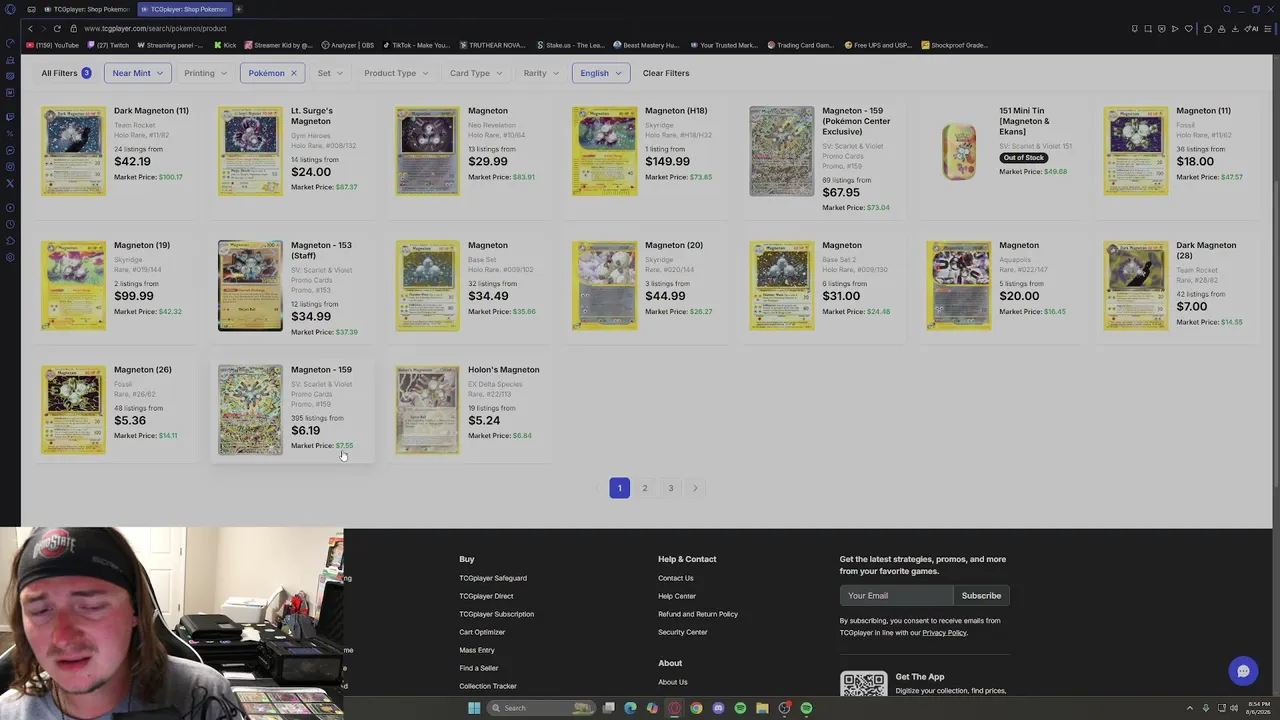
Task: Open the browser extensions icon
Action: pyautogui.click(x=1208, y=29)
